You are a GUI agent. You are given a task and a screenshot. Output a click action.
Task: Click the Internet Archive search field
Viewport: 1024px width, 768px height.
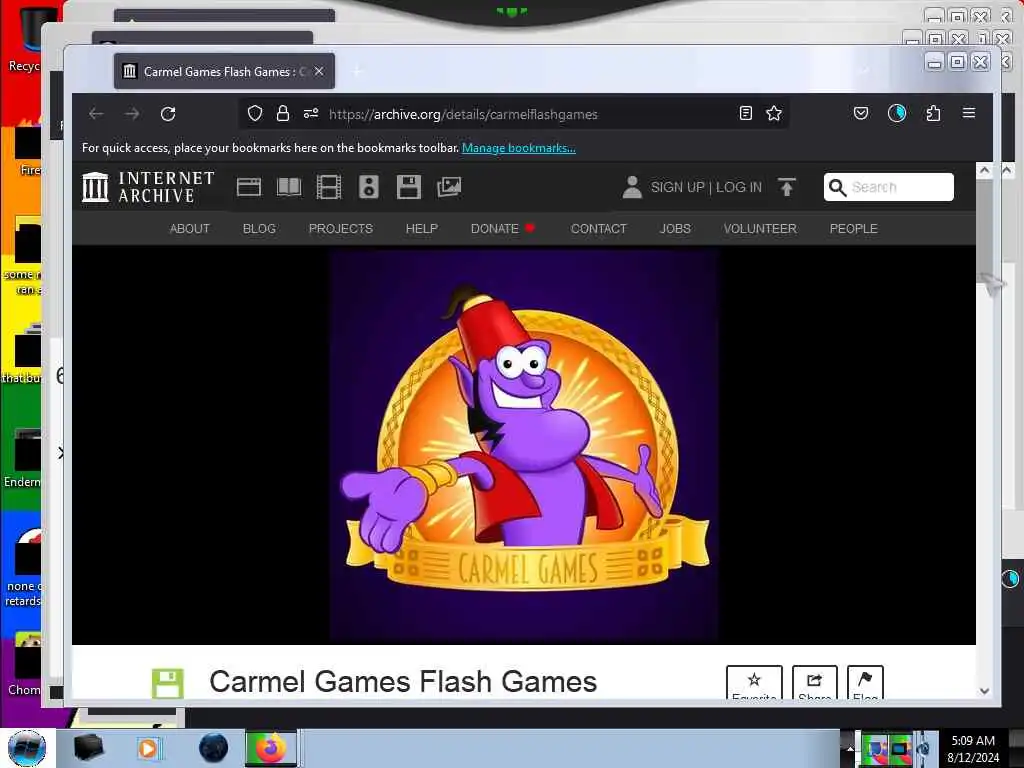tap(888, 187)
